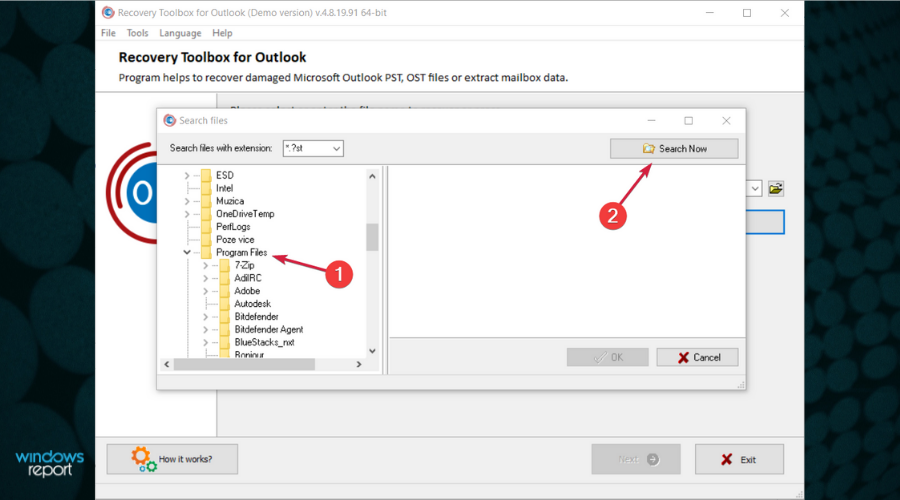Select the Program Files folder
The height and width of the screenshot is (500, 900).
click(242, 253)
